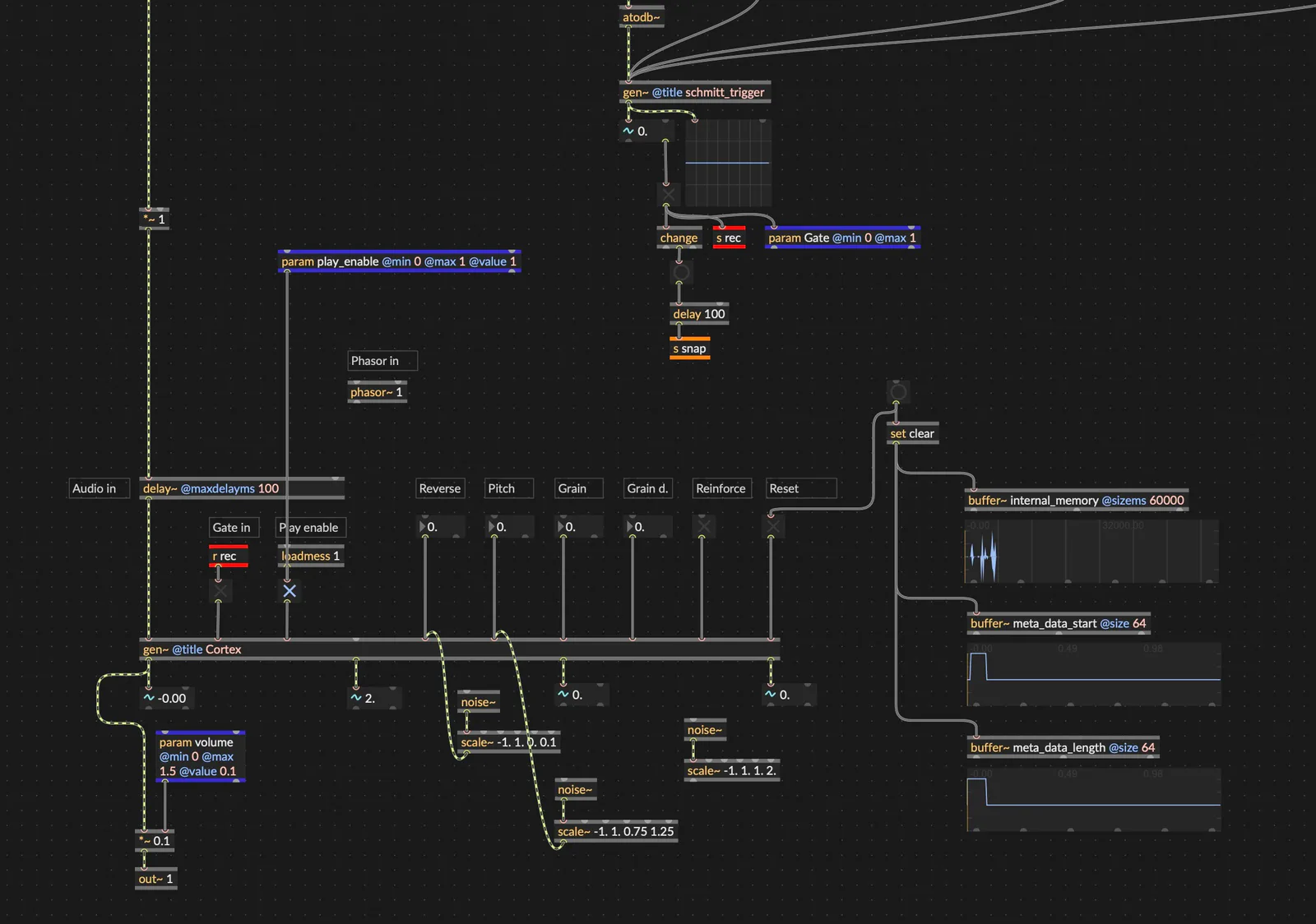Click the bang button below the change object
The image size is (1316, 924).
point(681,272)
